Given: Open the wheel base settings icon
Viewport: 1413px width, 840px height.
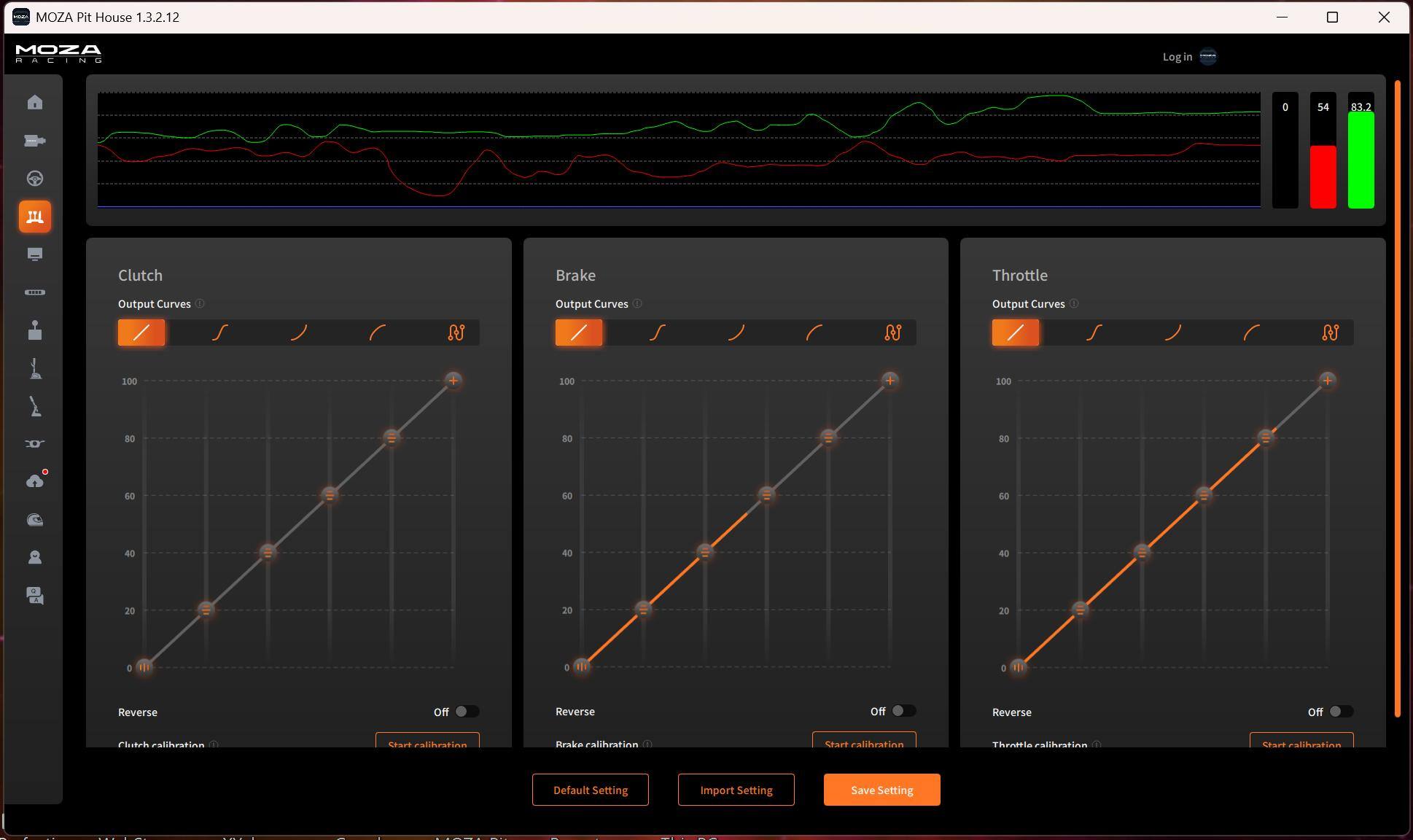Looking at the screenshot, I should (x=34, y=141).
